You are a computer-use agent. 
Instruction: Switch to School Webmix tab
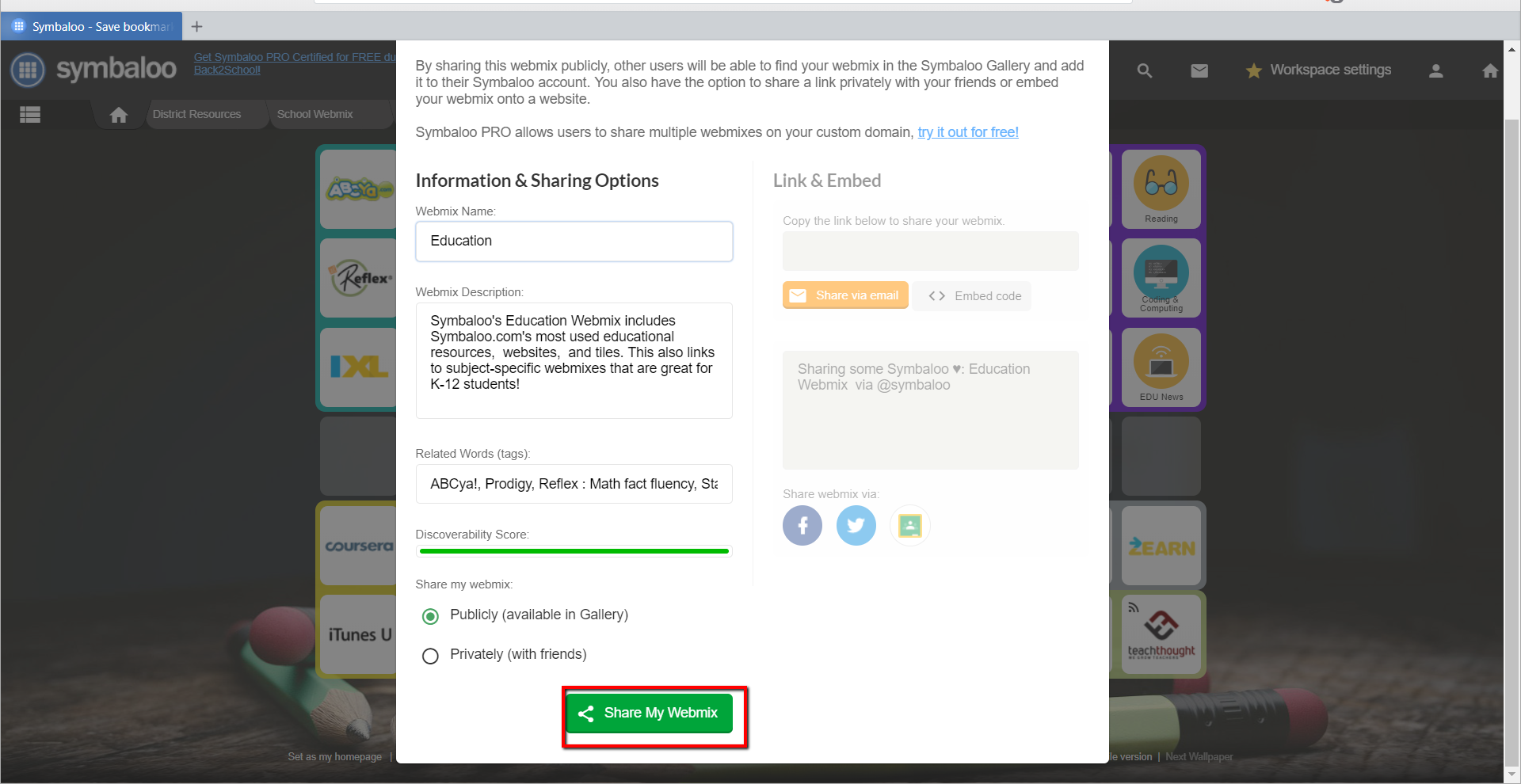point(315,115)
